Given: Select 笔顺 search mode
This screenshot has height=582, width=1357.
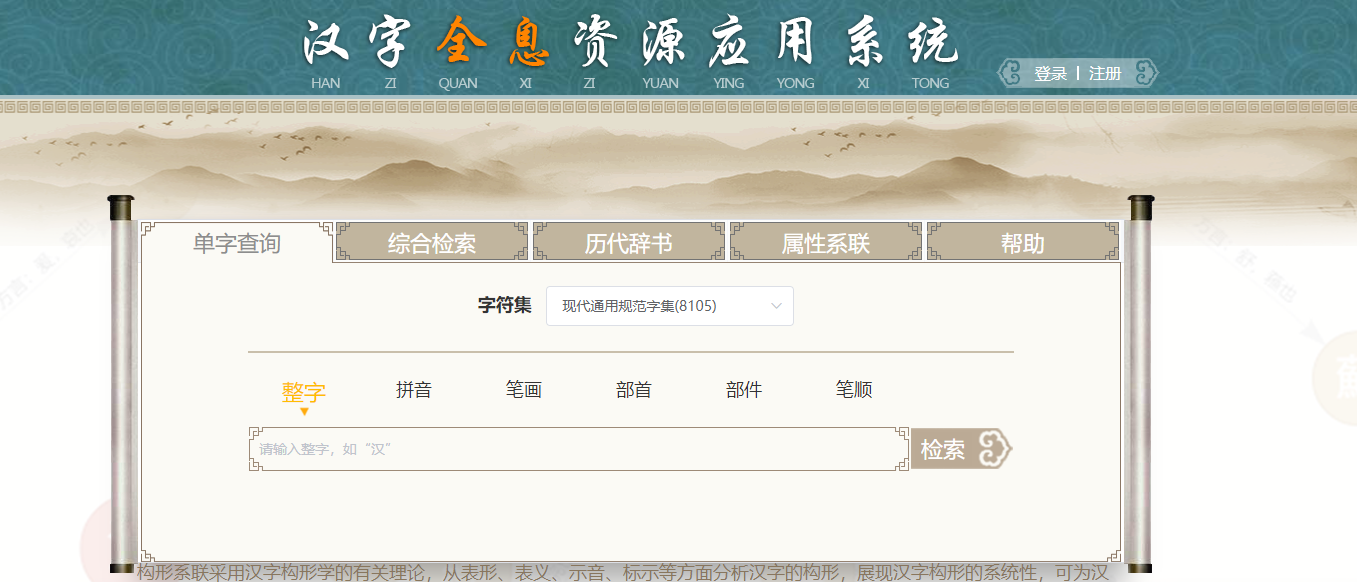Looking at the screenshot, I should (854, 390).
